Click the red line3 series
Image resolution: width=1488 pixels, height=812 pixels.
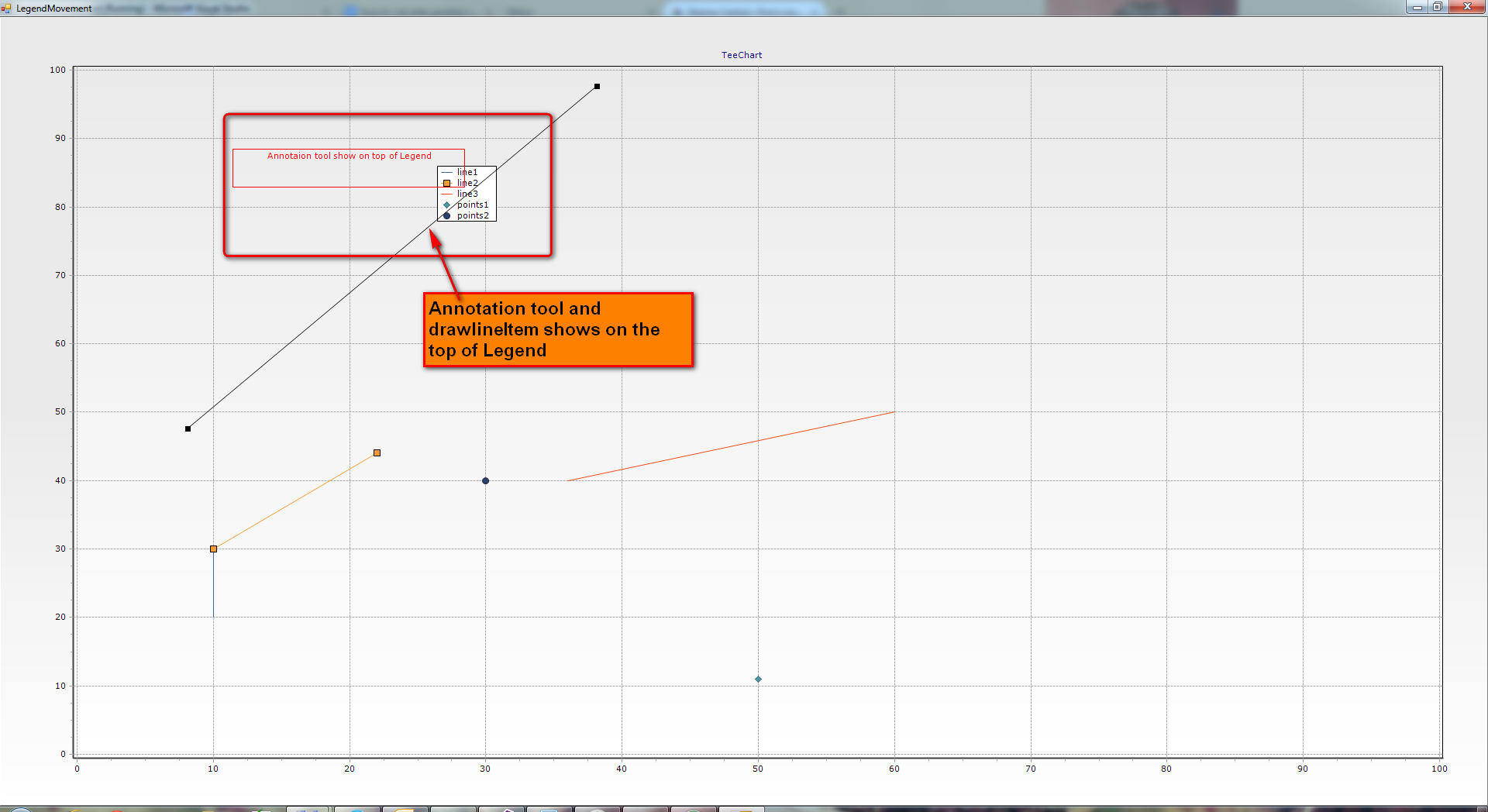731,446
